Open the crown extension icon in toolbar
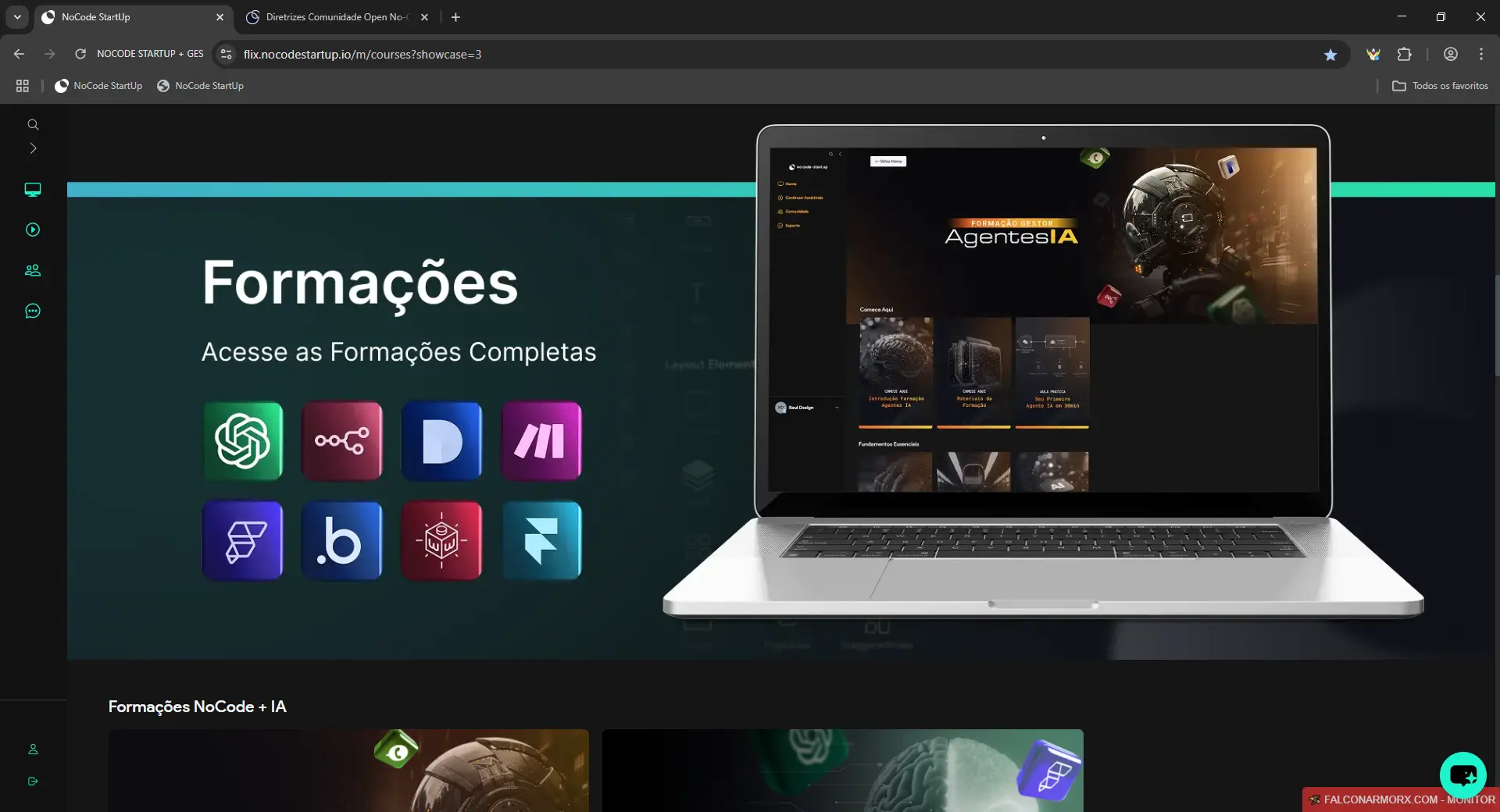1500x812 pixels. click(1373, 54)
